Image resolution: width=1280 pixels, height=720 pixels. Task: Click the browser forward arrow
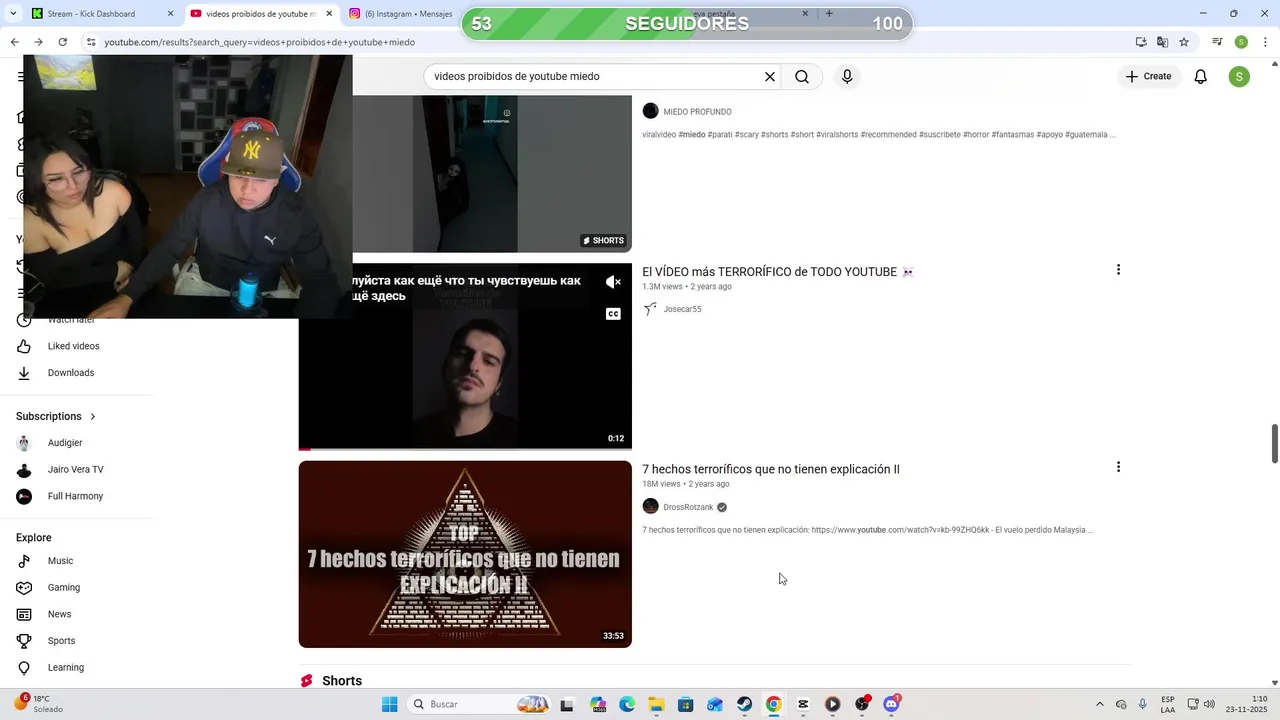coord(38,42)
